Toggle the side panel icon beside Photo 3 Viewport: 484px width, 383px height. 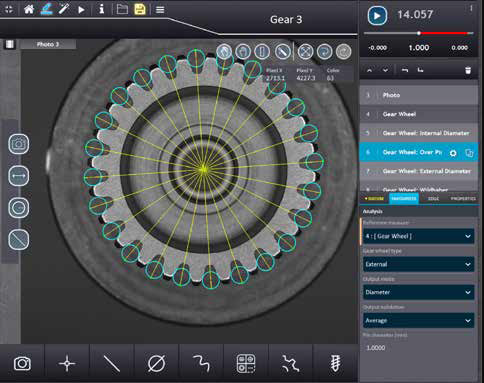(10, 44)
